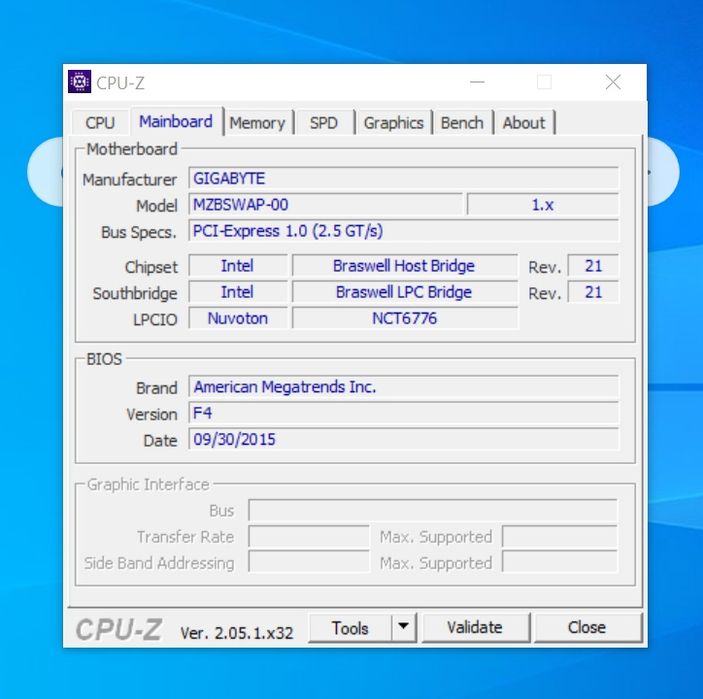703x699 pixels.
Task: Select the MZBSWAP-00 model value
Action: click(x=325, y=205)
